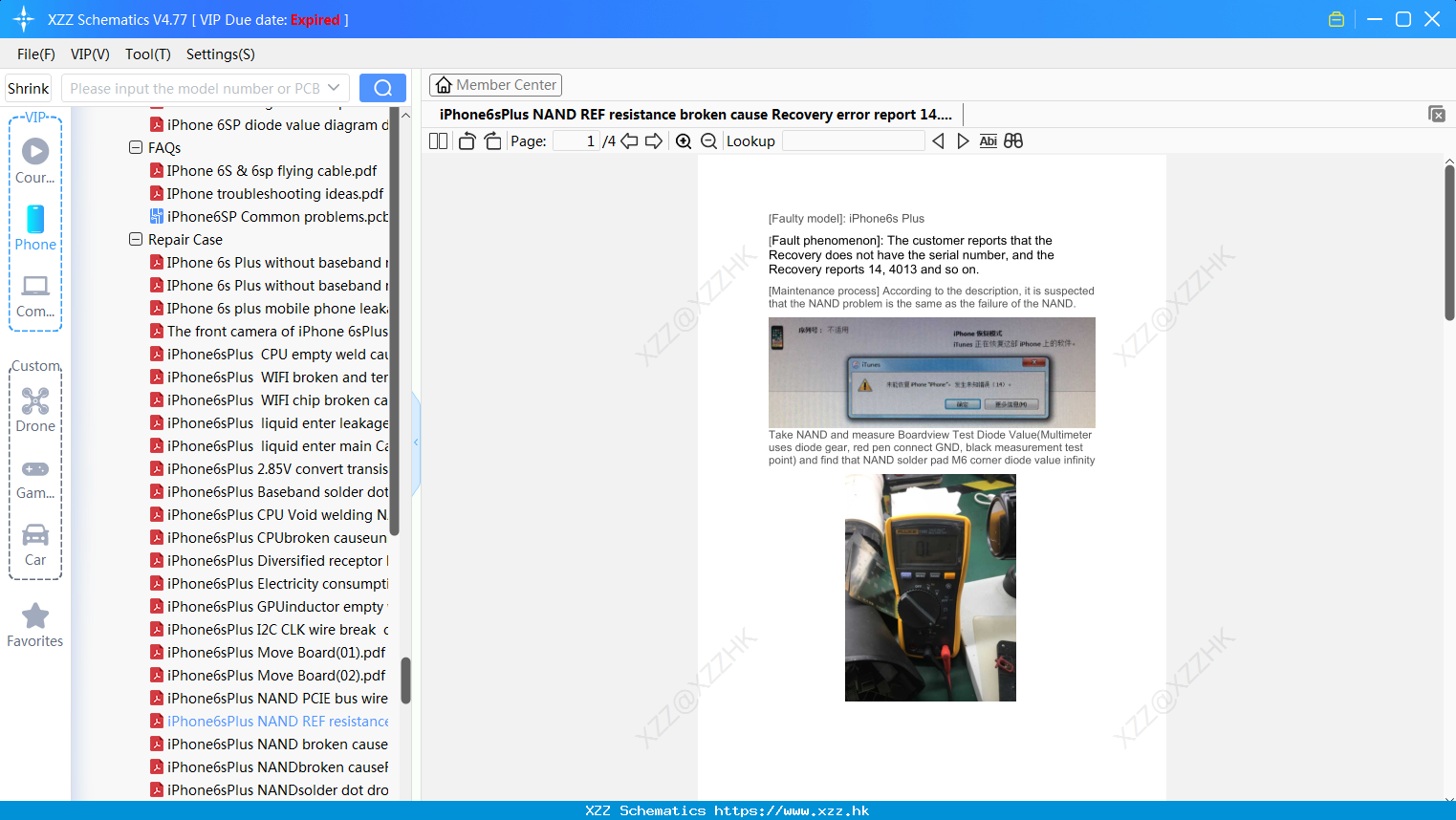
Task: Go to next page arrow
Action: (654, 141)
